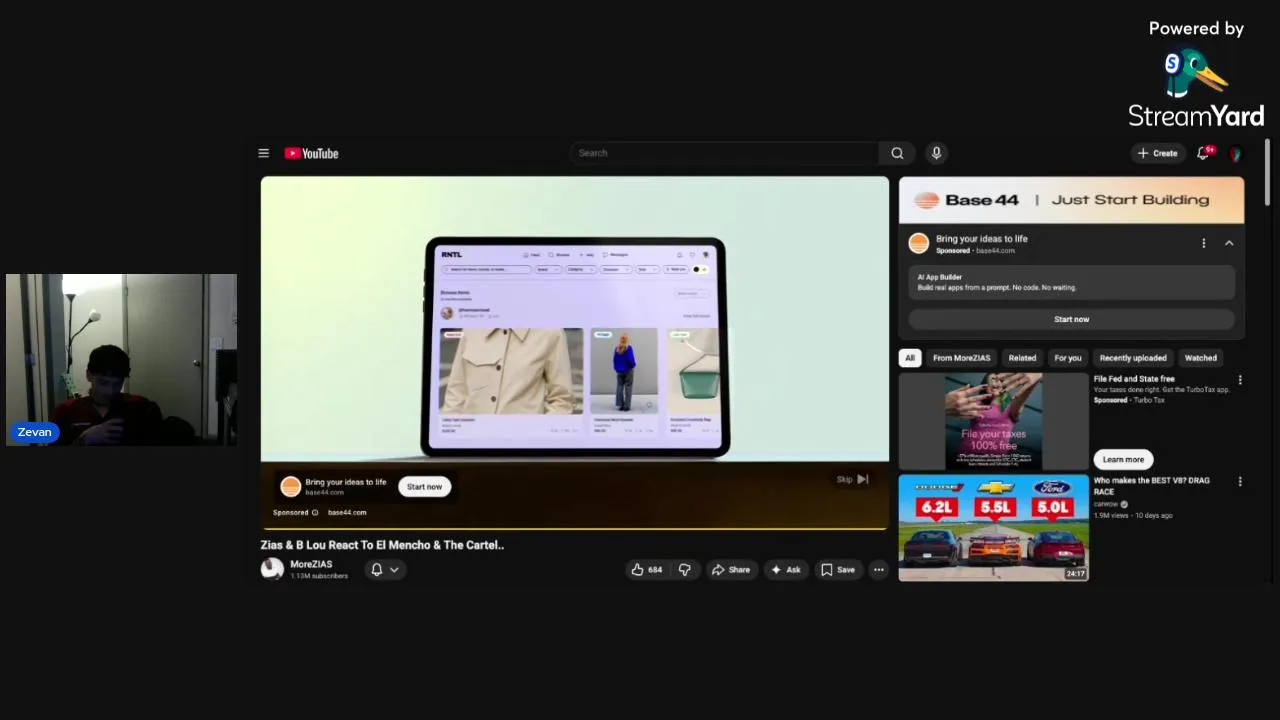The width and height of the screenshot is (1280, 720).
Task: Like the video with thumbs up
Action: [x=646, y=570]
